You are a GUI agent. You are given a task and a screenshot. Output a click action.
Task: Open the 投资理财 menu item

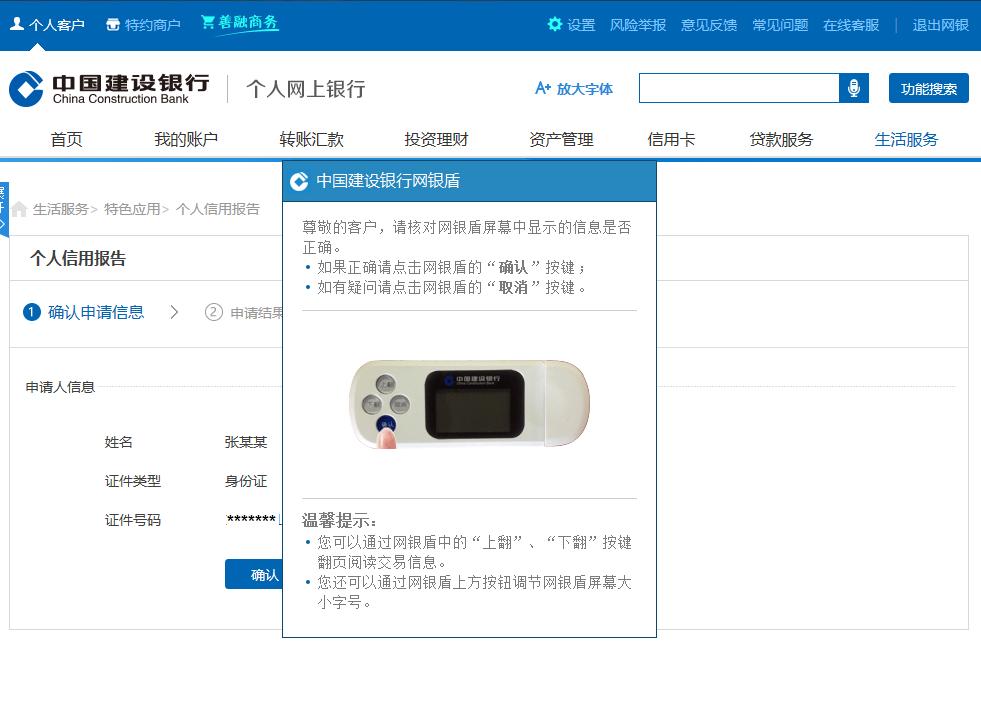coord(435,139)
